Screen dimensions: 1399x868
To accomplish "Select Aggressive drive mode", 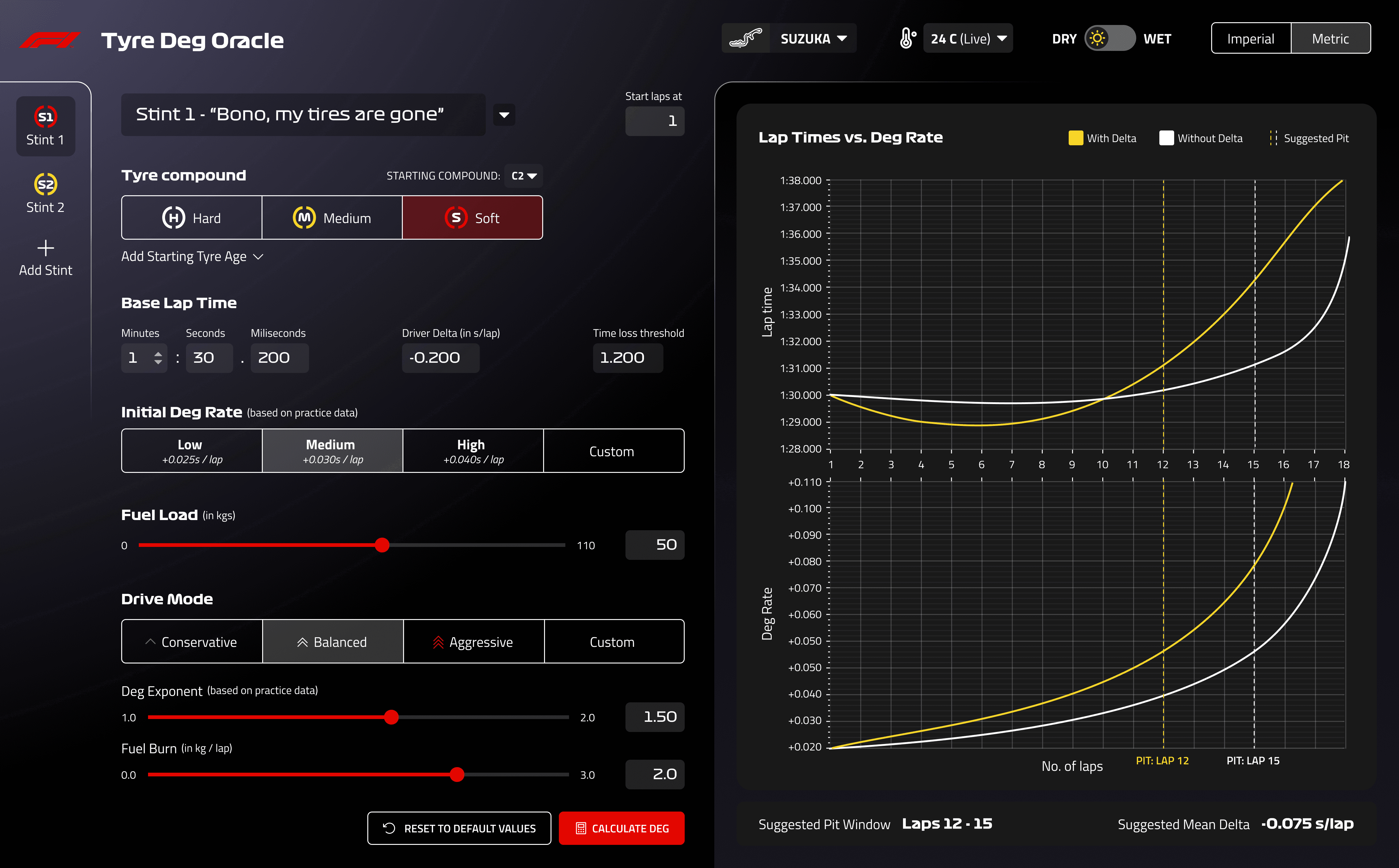I will 473,642.
